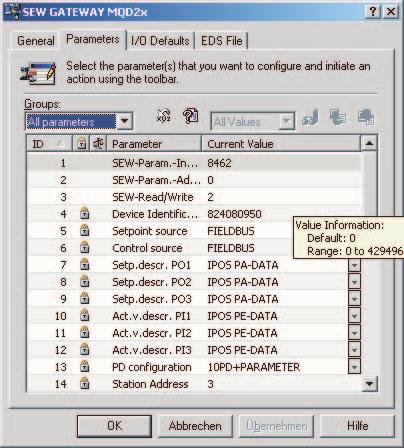Close the SEW GATEWAY MQD2x dialog

(x=391, y=12)
